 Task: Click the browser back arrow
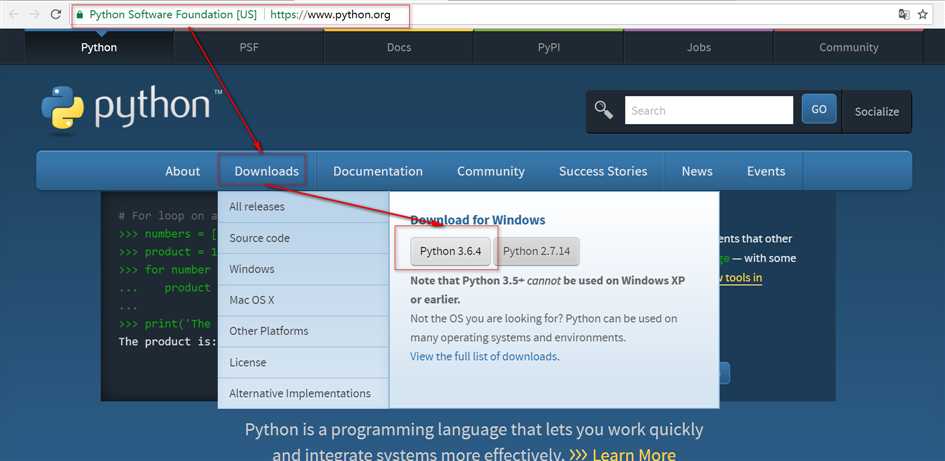[13, 14]
